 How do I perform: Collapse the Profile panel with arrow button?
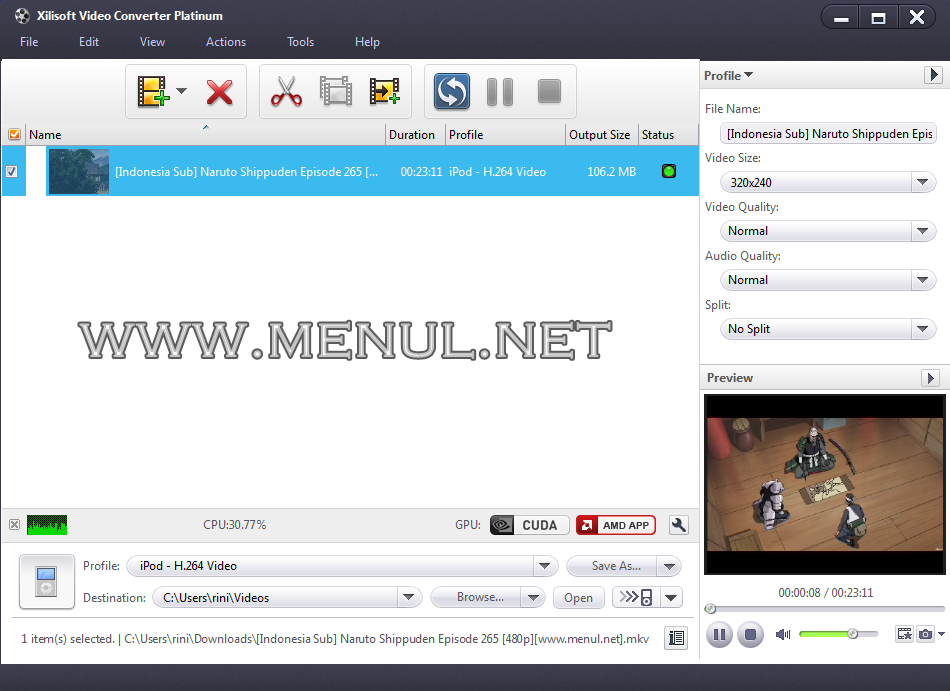pos(933,74)
